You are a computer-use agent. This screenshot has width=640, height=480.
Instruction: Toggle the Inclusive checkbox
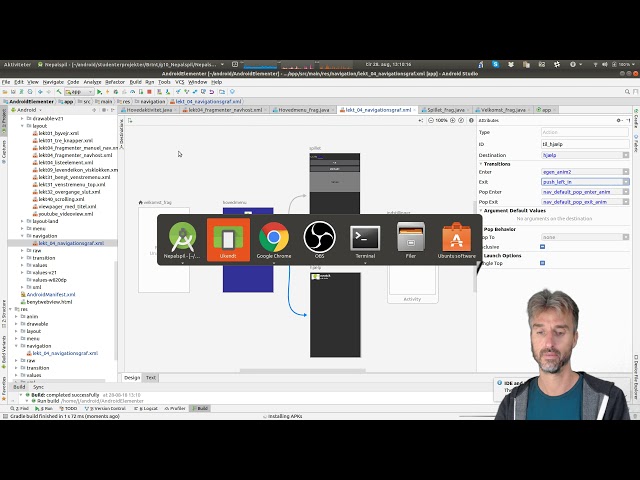(542, 247)
